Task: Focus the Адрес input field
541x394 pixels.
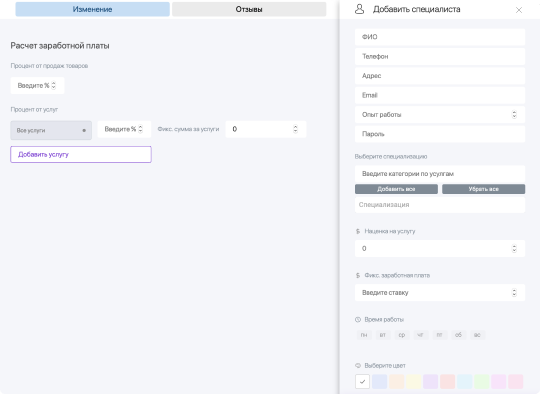Action: pos(440,76)
